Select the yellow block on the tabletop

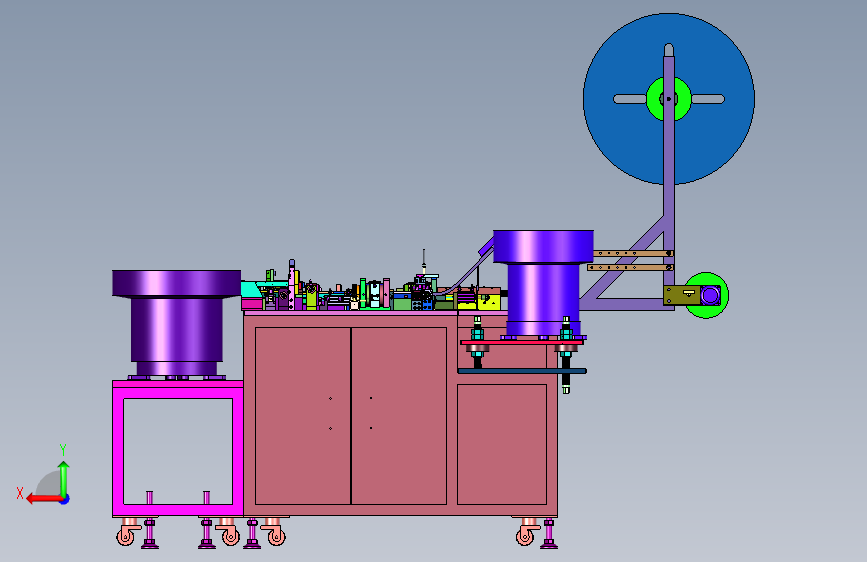tap(489, 302)
